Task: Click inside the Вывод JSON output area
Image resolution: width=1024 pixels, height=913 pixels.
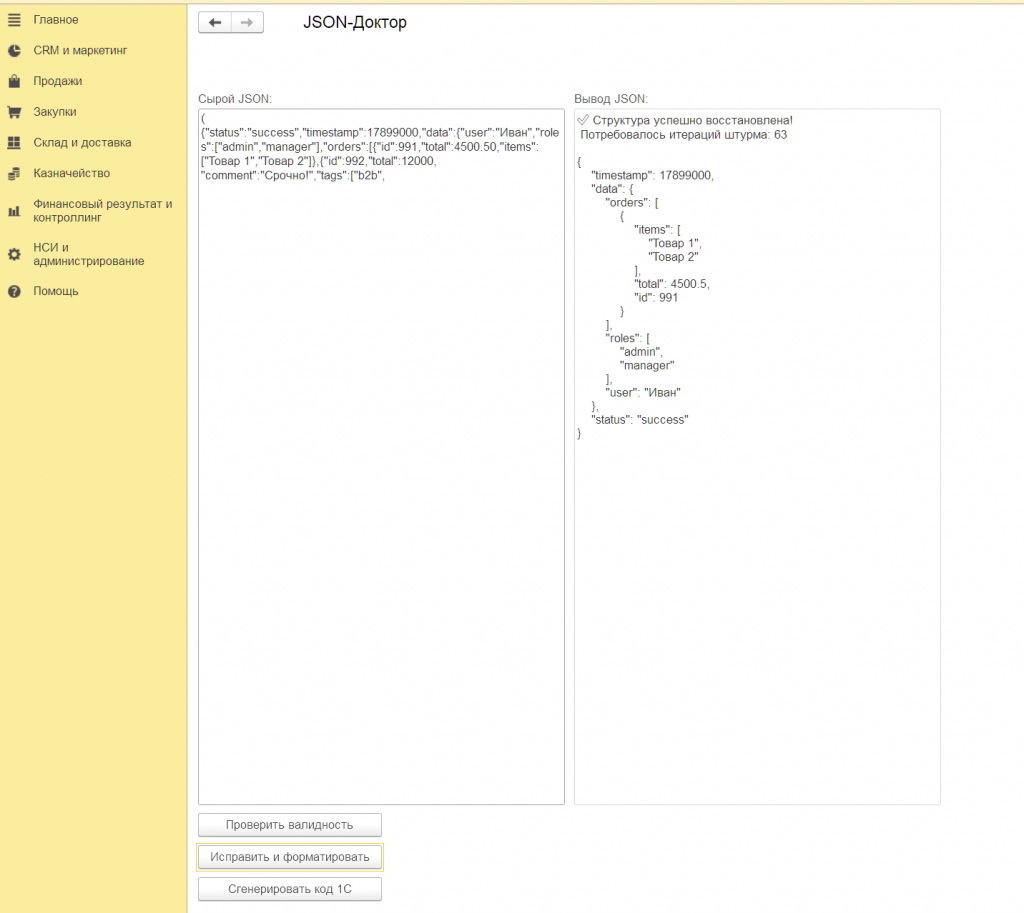Action: point(758,456)
